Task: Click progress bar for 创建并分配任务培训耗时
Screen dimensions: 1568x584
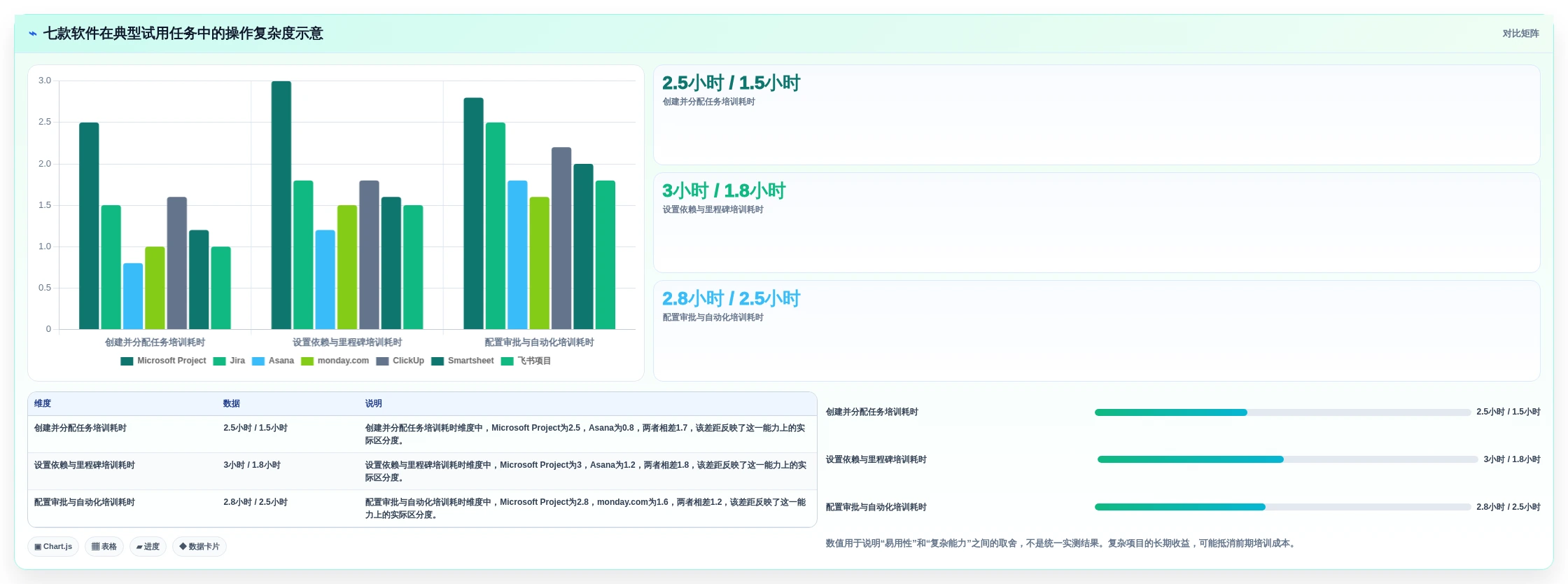Action: coord(1282,412)
